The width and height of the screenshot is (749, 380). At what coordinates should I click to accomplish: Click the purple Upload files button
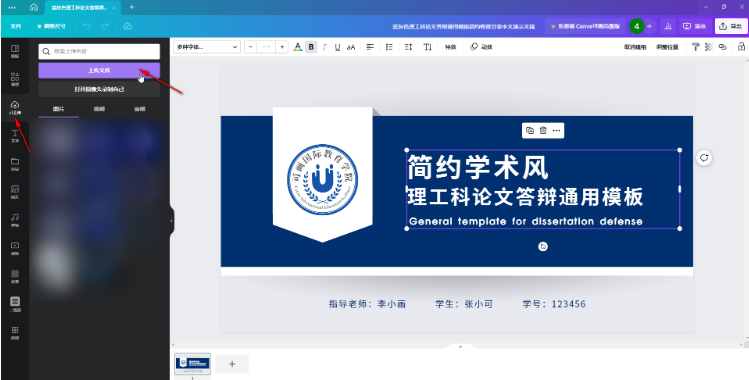point(99,70)
